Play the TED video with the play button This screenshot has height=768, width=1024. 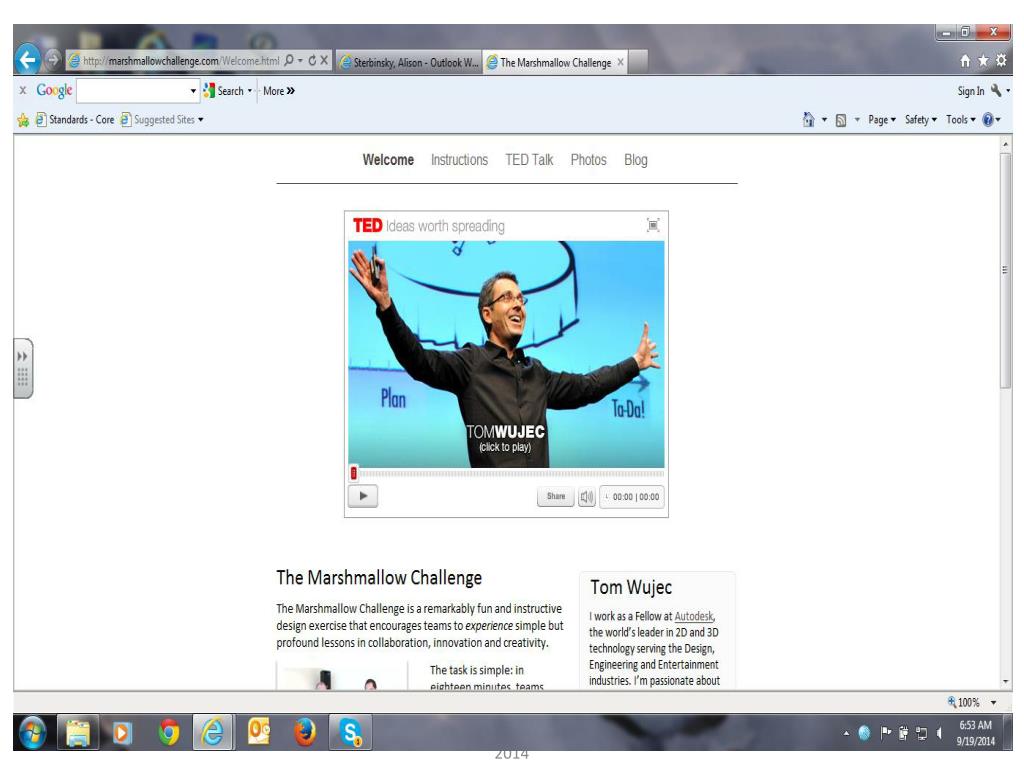[x=363, y=496]
